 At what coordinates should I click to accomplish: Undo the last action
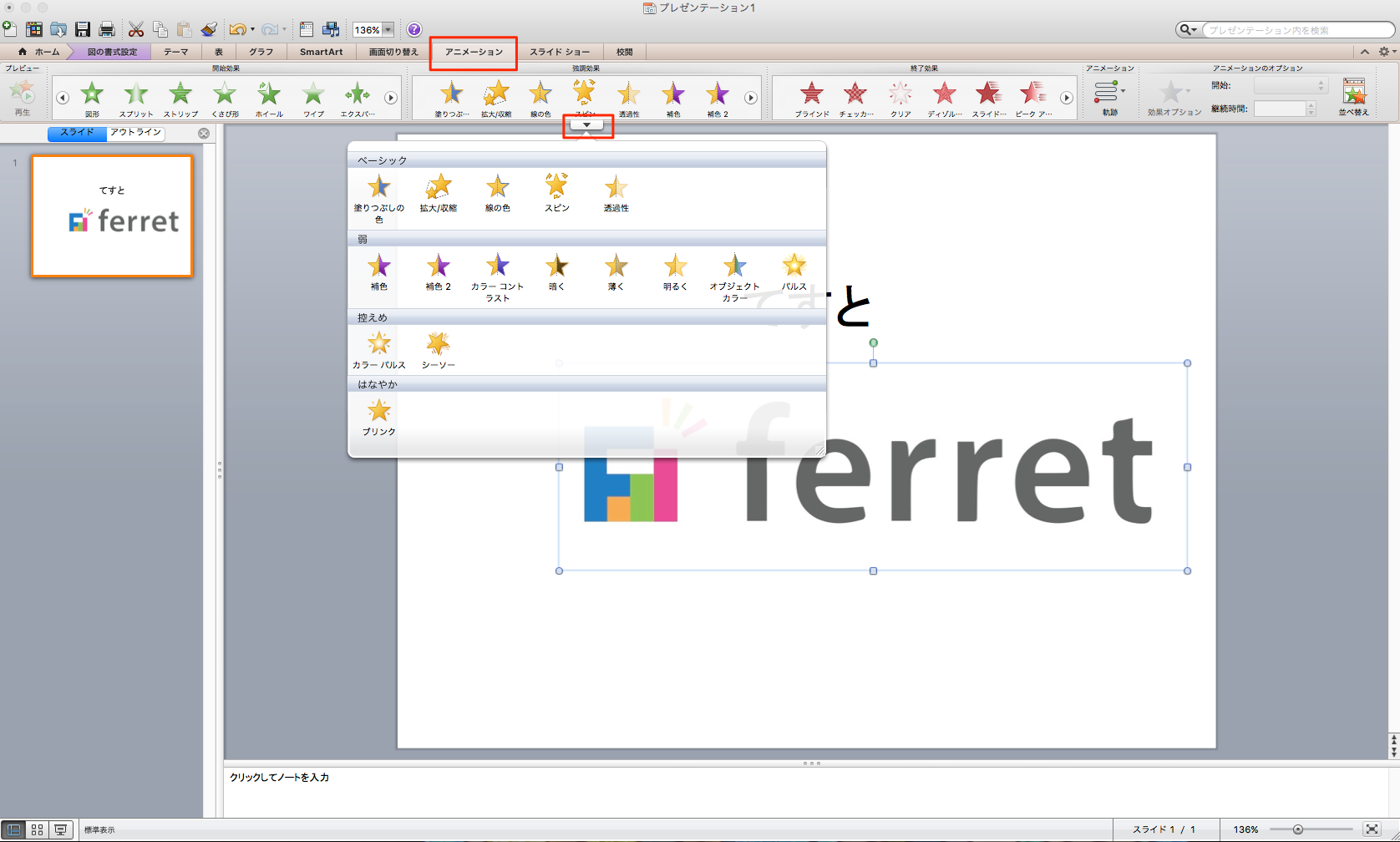pyautogui.click(x=238, y=29)
